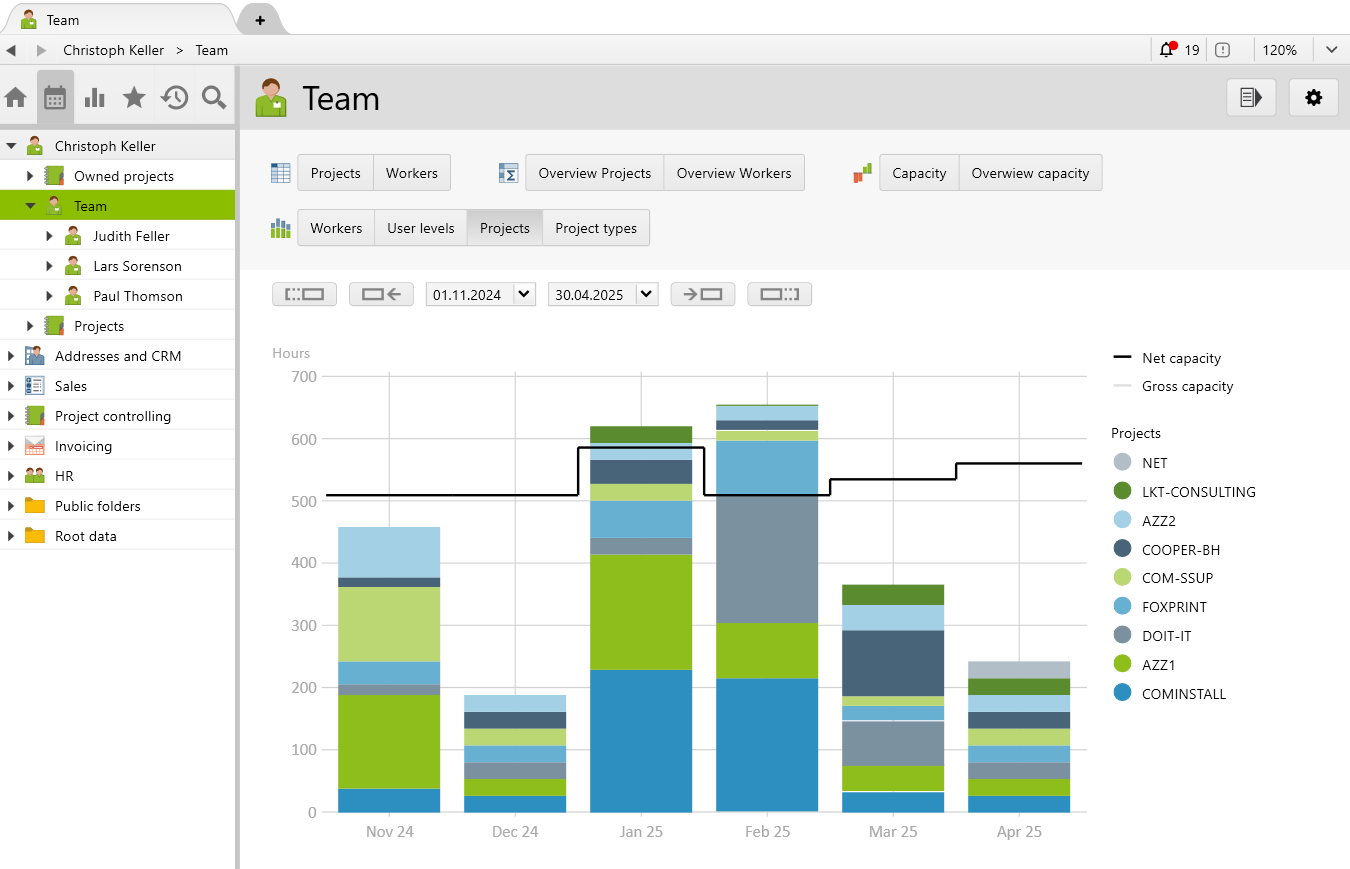The image size is (1350, 869).
Task: Click the Overview Projects button
Action: click(594, 172)
